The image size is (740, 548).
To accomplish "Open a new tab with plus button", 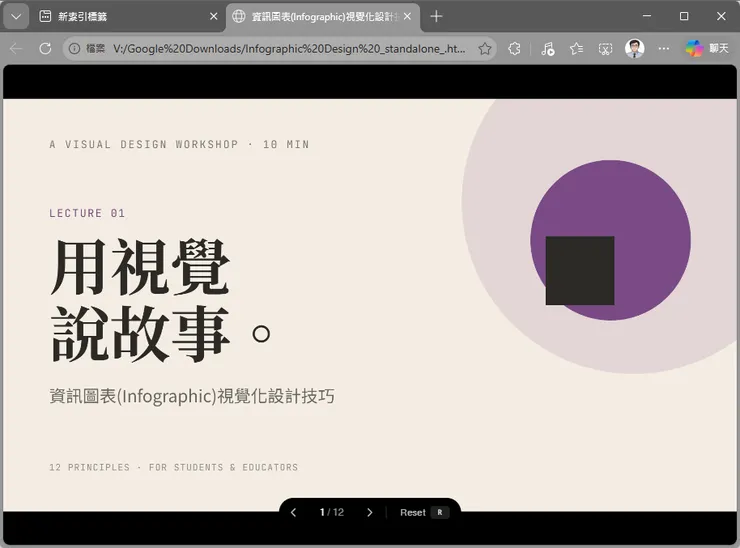I will coord(437,17).
